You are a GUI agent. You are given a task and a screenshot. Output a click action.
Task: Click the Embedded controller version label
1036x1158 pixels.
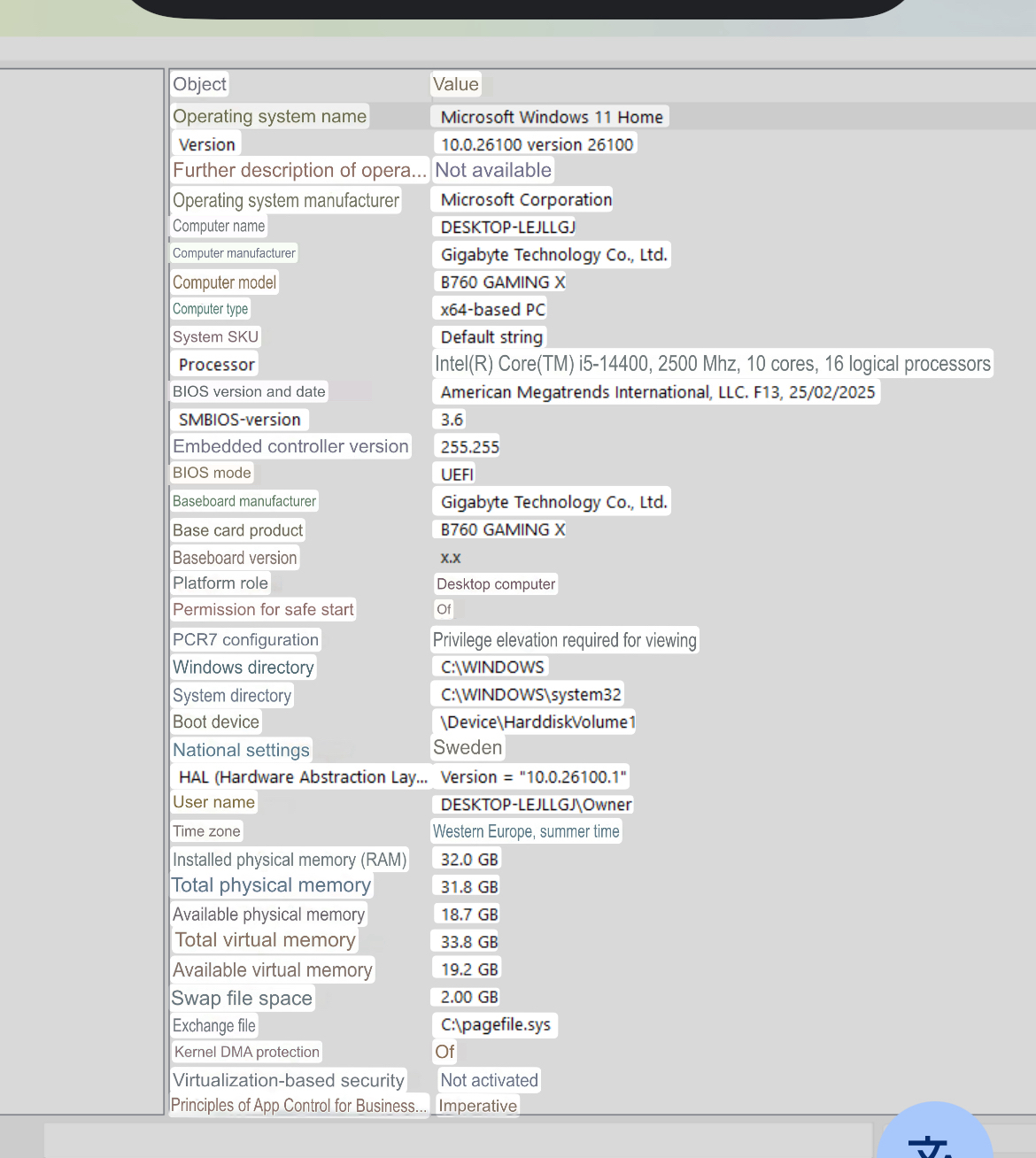[290, 446]
